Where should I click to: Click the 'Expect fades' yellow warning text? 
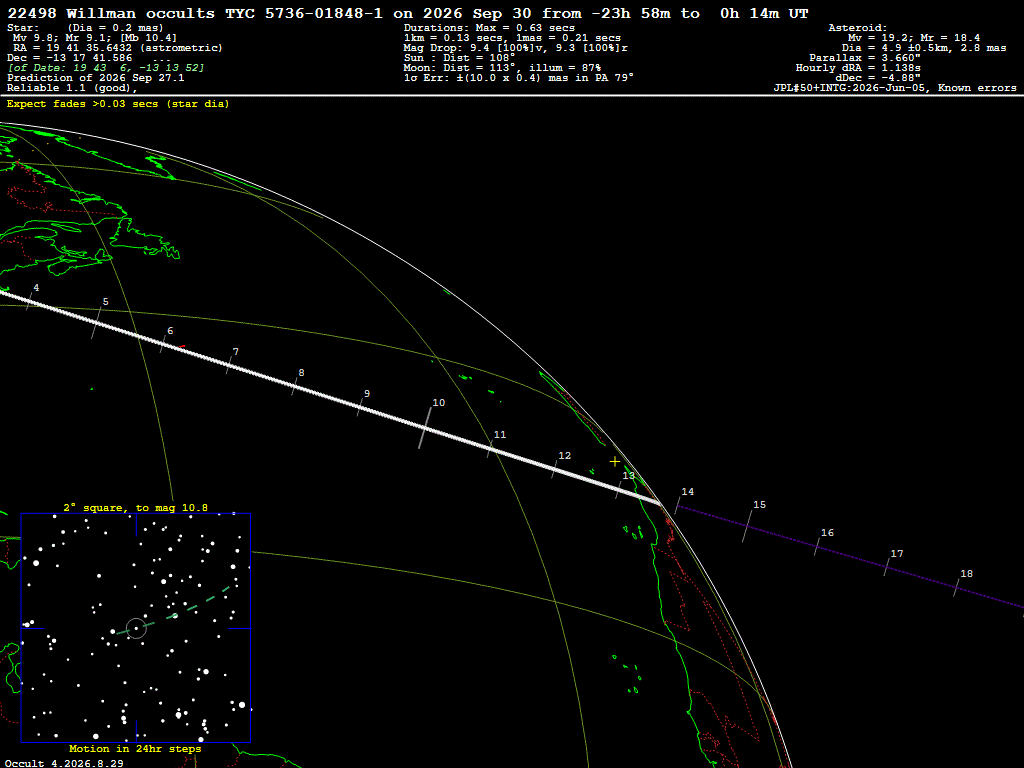coord(118,104)
